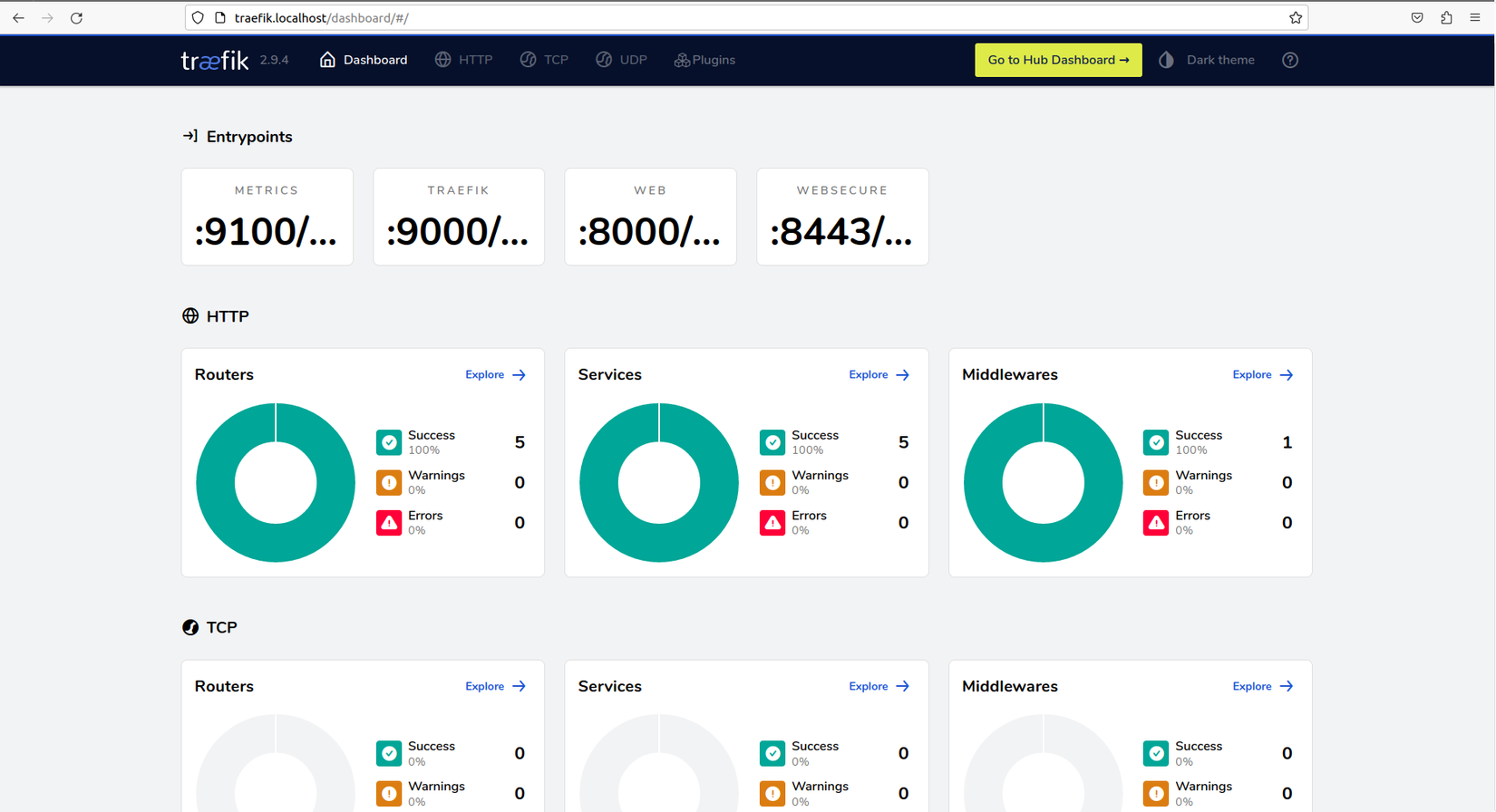
Task: Explore HTTP Middlewares
Action: [1263, 374]
